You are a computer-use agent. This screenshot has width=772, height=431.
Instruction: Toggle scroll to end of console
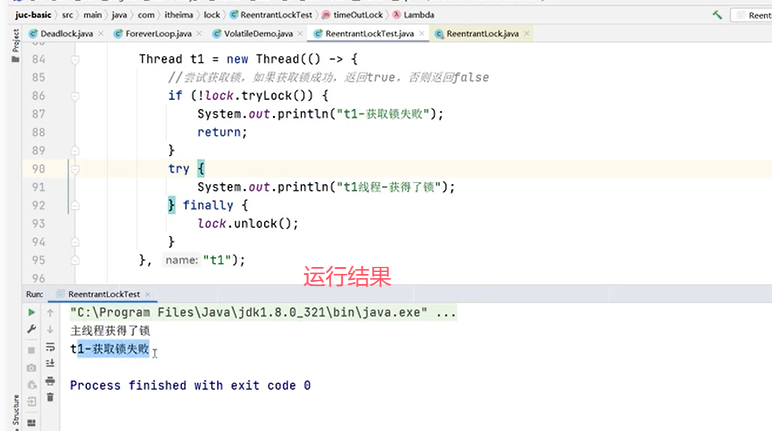(x=50, y=364)
